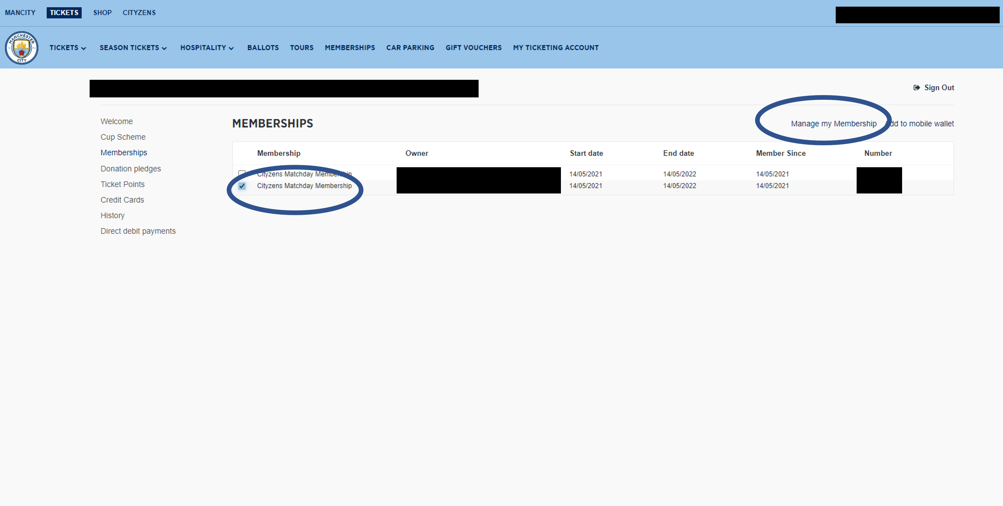The image size is (1003, 506).
Task: Click Manage my Membership link
Action: click(x=833, y=124)
